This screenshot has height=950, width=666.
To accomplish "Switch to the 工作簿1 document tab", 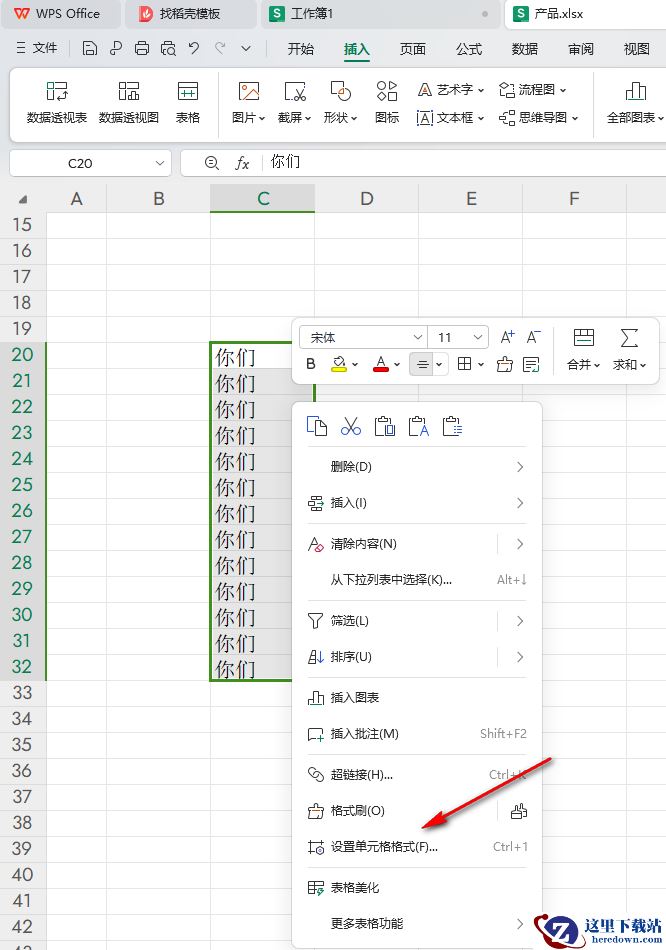I will 381,14.
